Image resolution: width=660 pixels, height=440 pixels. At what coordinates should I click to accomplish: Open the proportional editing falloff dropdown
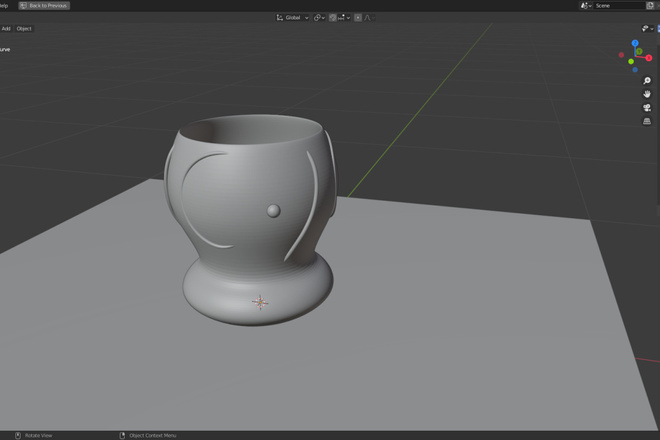point(370,18)
